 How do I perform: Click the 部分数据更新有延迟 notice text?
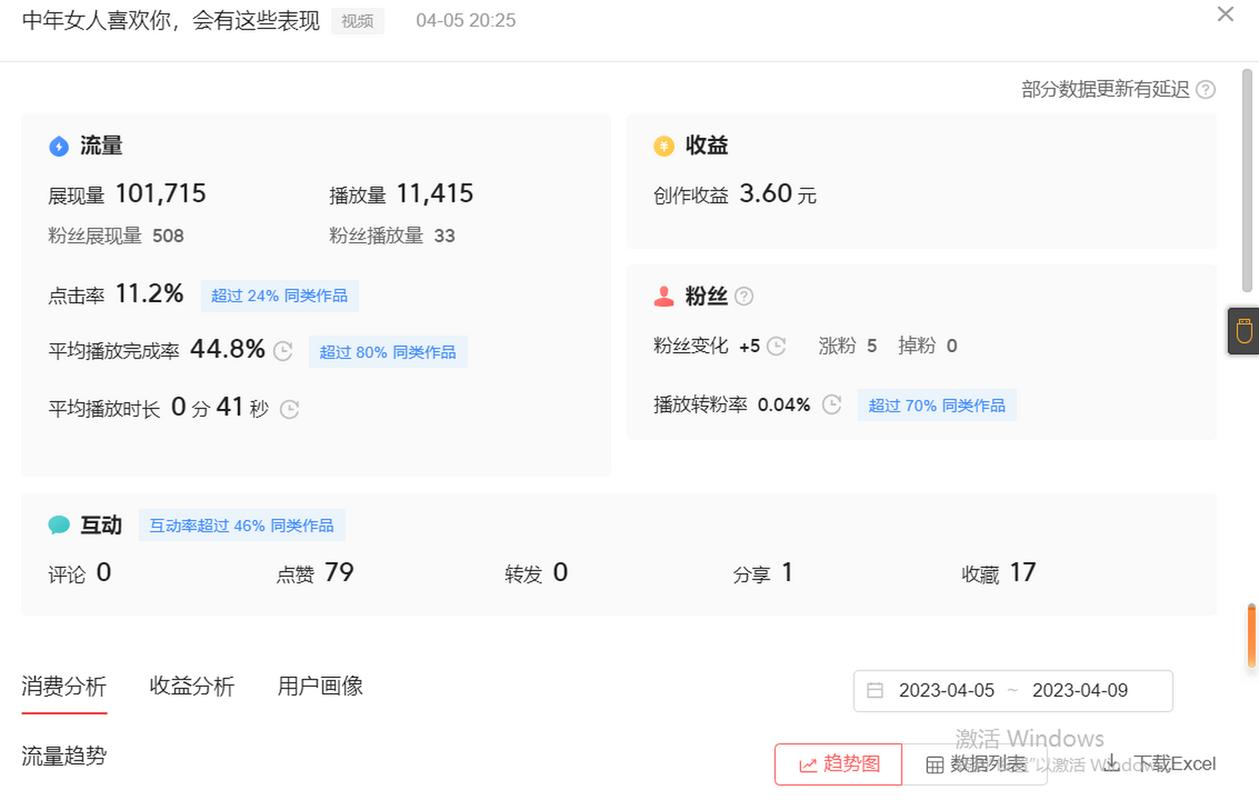pyautogui.click(x=1105, y=89)
